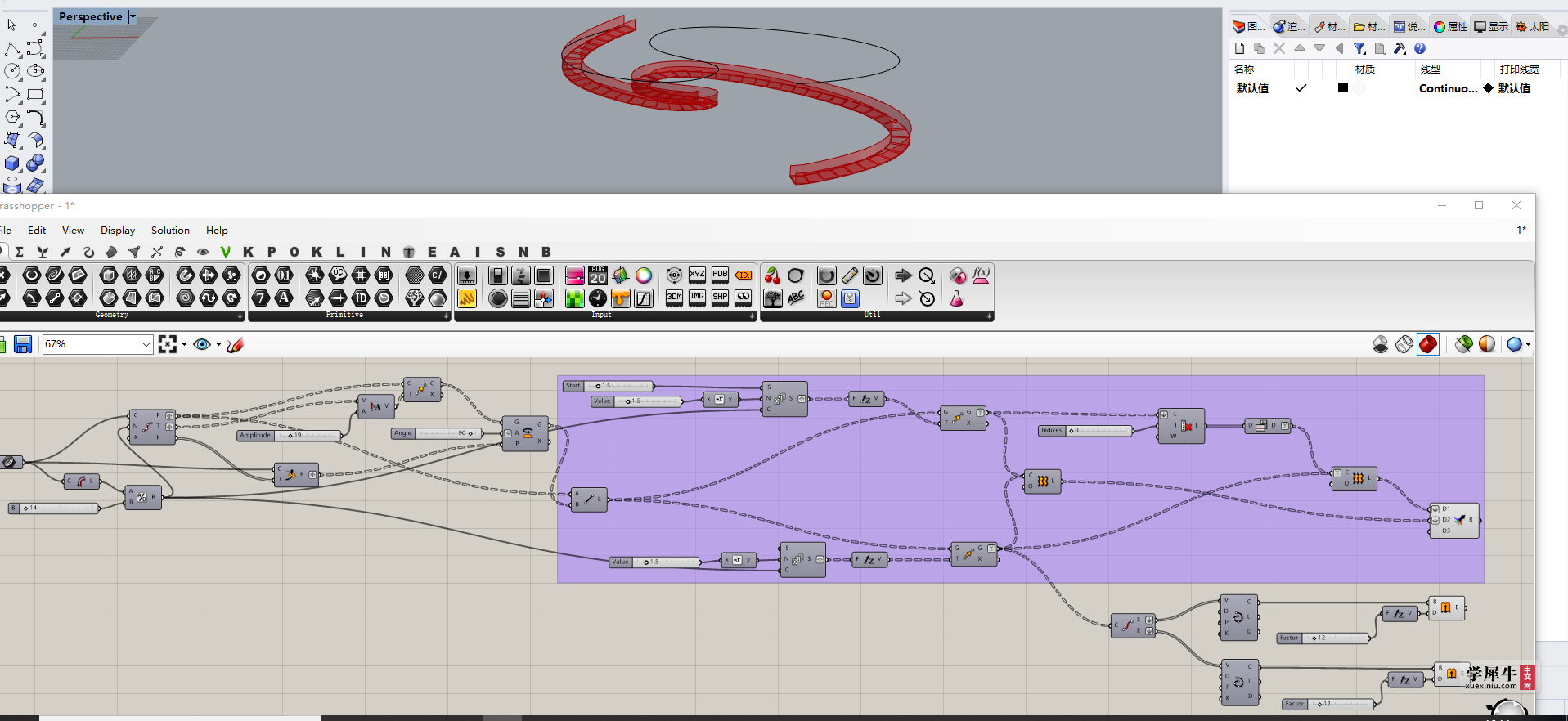The height and width of the screenshot is (721, 1568).
Task: Click the 线型 column header
Action: 1430,69
